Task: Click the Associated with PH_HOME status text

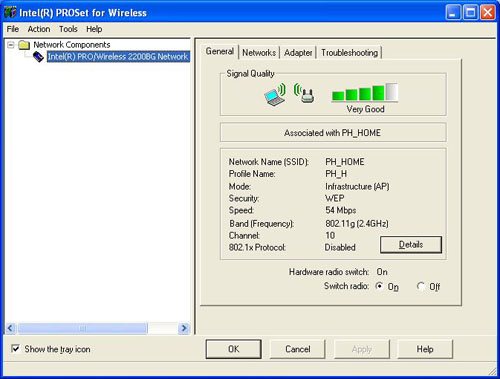Action: pyautogui.click(x=332, y=133)
